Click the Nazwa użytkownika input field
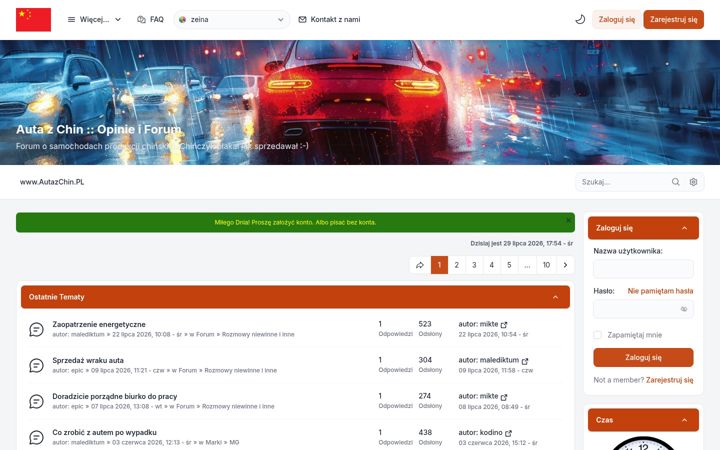 (x=643, y=269)
